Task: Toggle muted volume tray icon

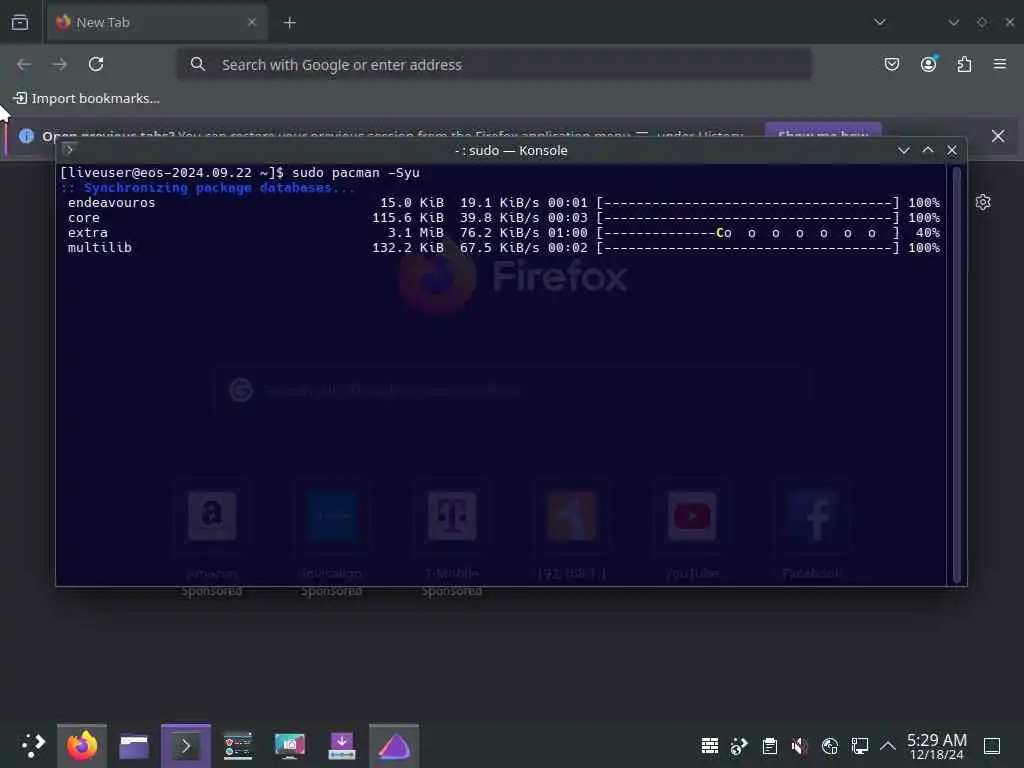Action: [x=799, y=746]
